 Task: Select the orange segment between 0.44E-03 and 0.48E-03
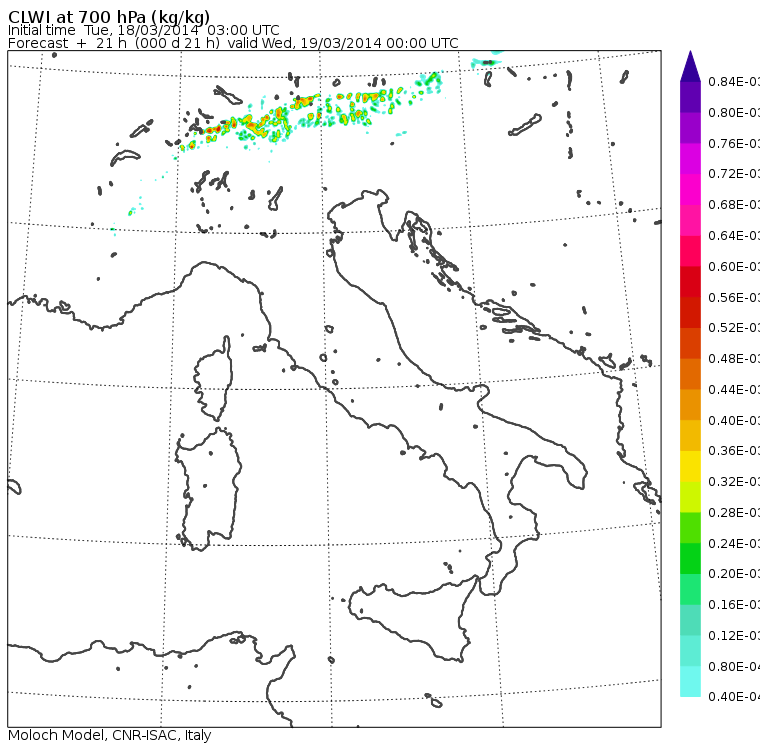(690, 374)
